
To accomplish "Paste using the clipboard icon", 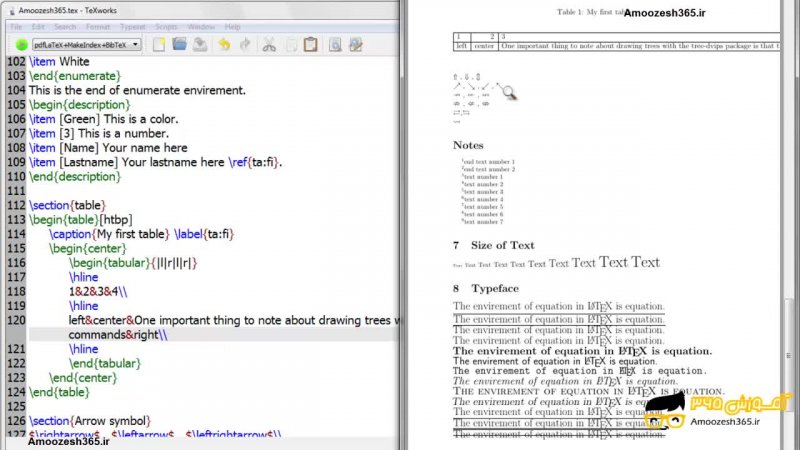I will tap(311, 44).
